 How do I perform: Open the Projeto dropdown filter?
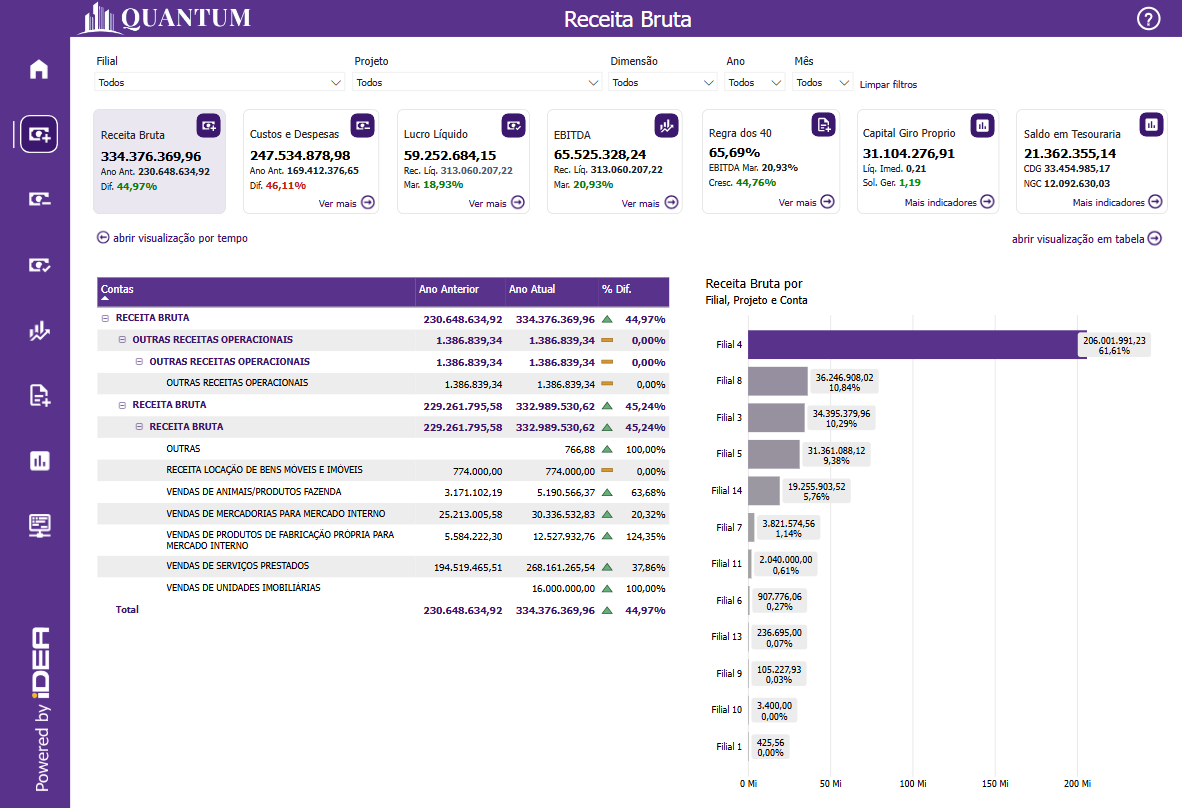pyautogui.click(x=477, y=83)
